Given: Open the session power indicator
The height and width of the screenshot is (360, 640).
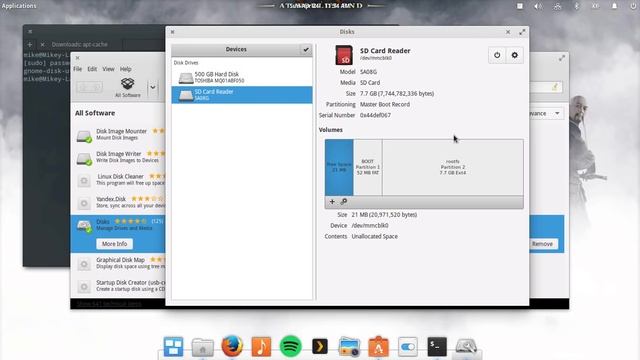Looking at the screenshot, I should pyautogui.click(x=633, y=6).
